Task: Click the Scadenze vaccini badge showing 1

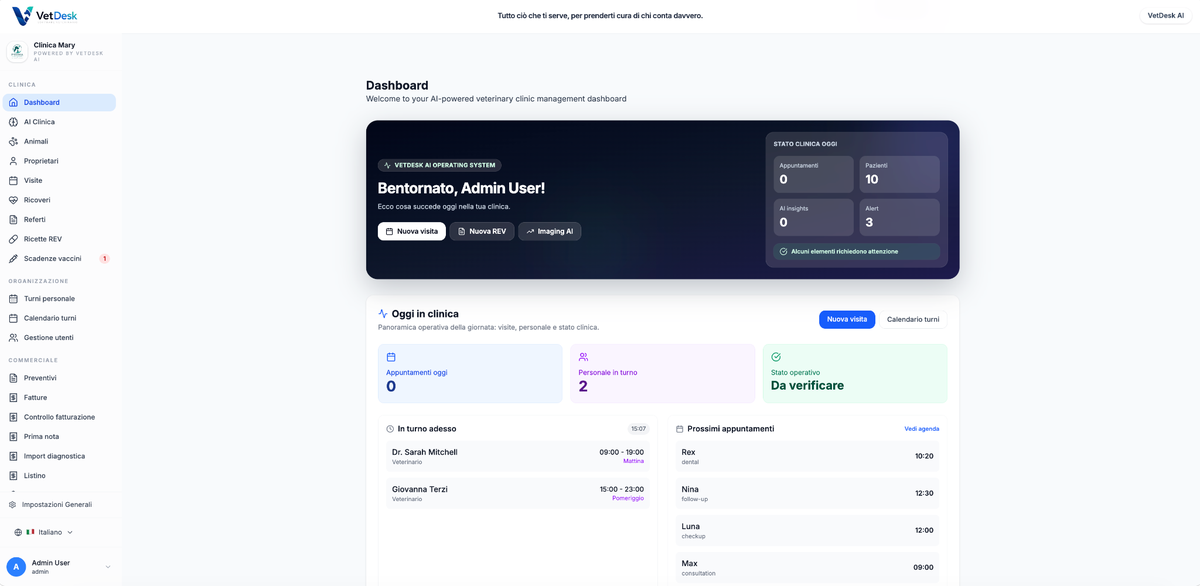Action: (x=104, y=259)
